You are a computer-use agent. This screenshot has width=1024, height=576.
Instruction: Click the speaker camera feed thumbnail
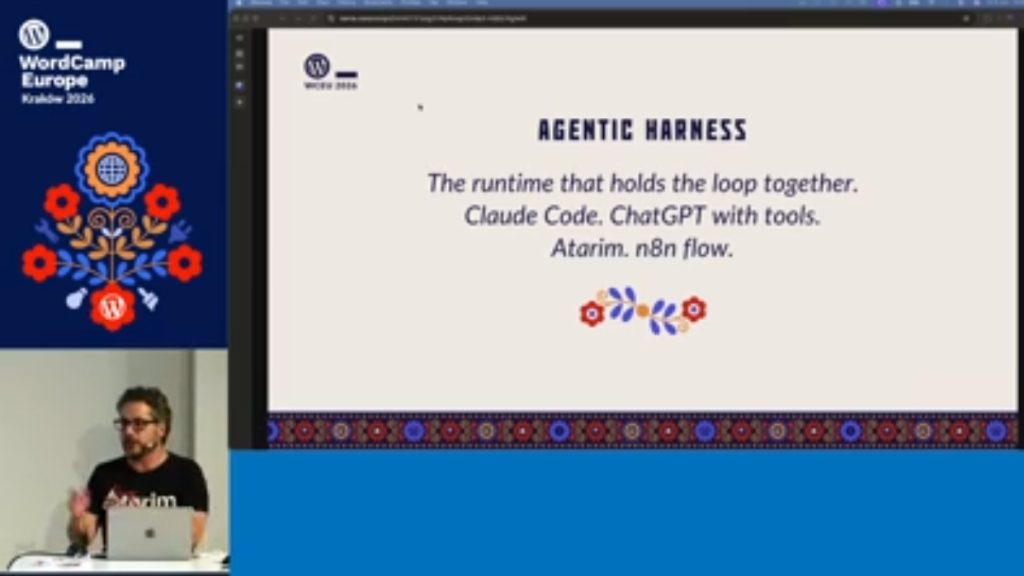(x=114, y=462)
